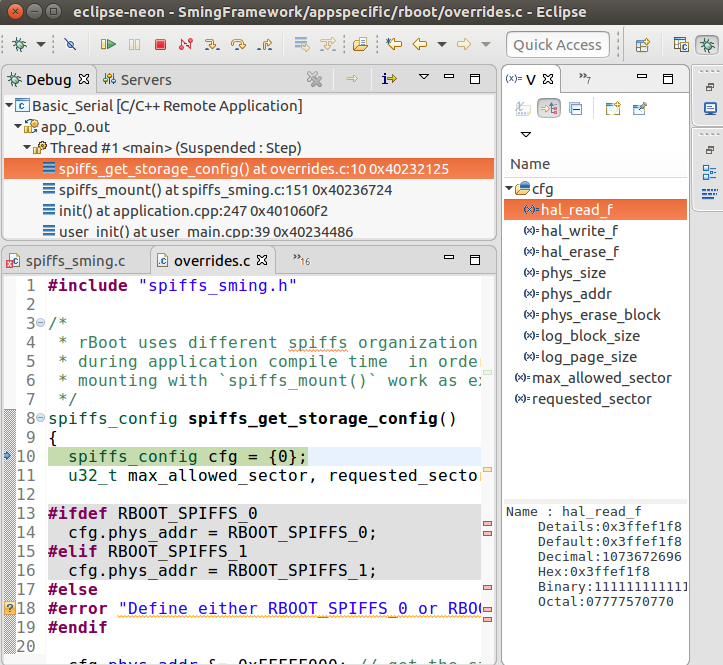Collapse Thread #1 main node
Viewport: 723px width, 665px height.
27,148
